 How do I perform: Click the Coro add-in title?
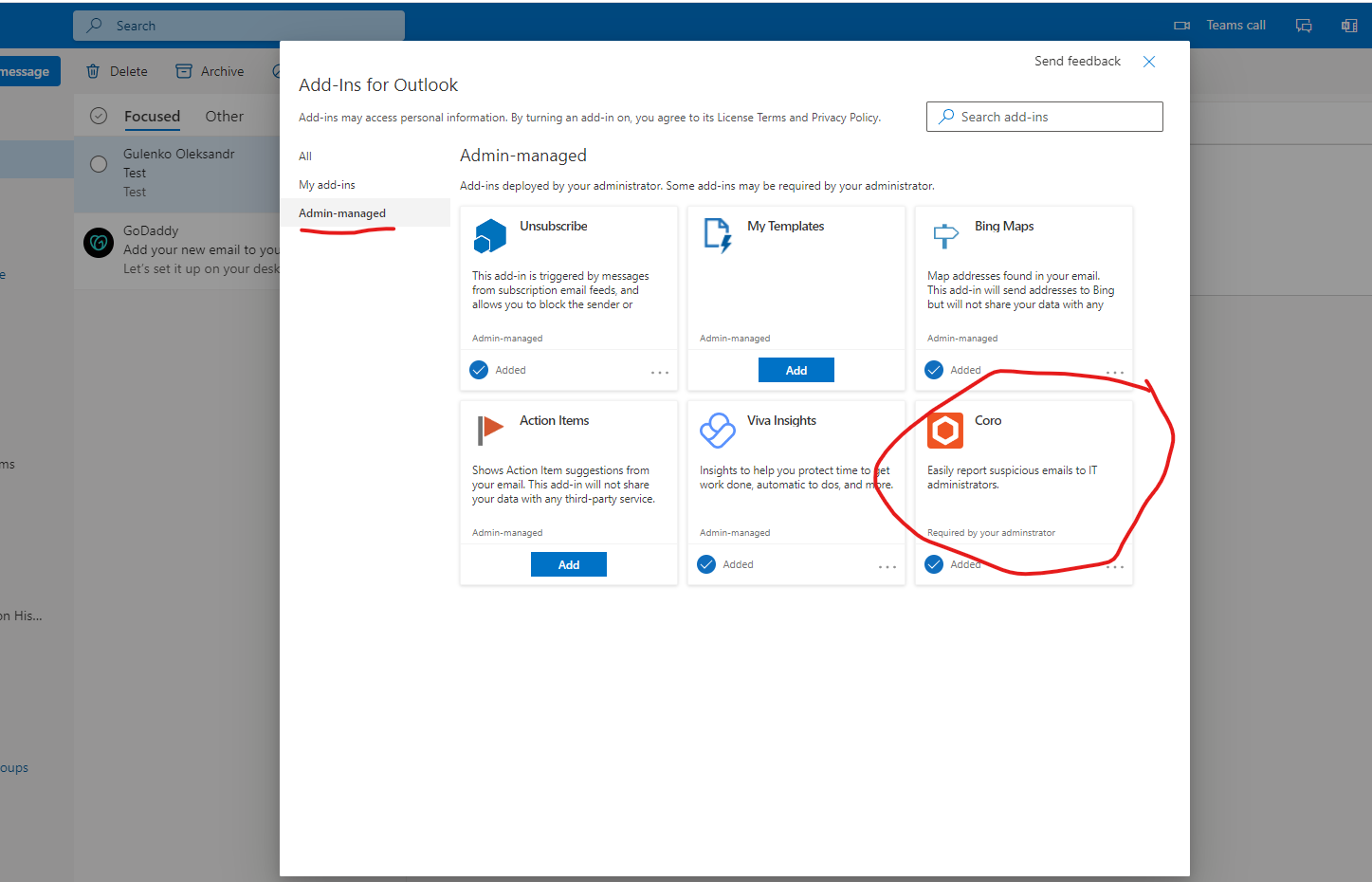[x=988, y=421]
